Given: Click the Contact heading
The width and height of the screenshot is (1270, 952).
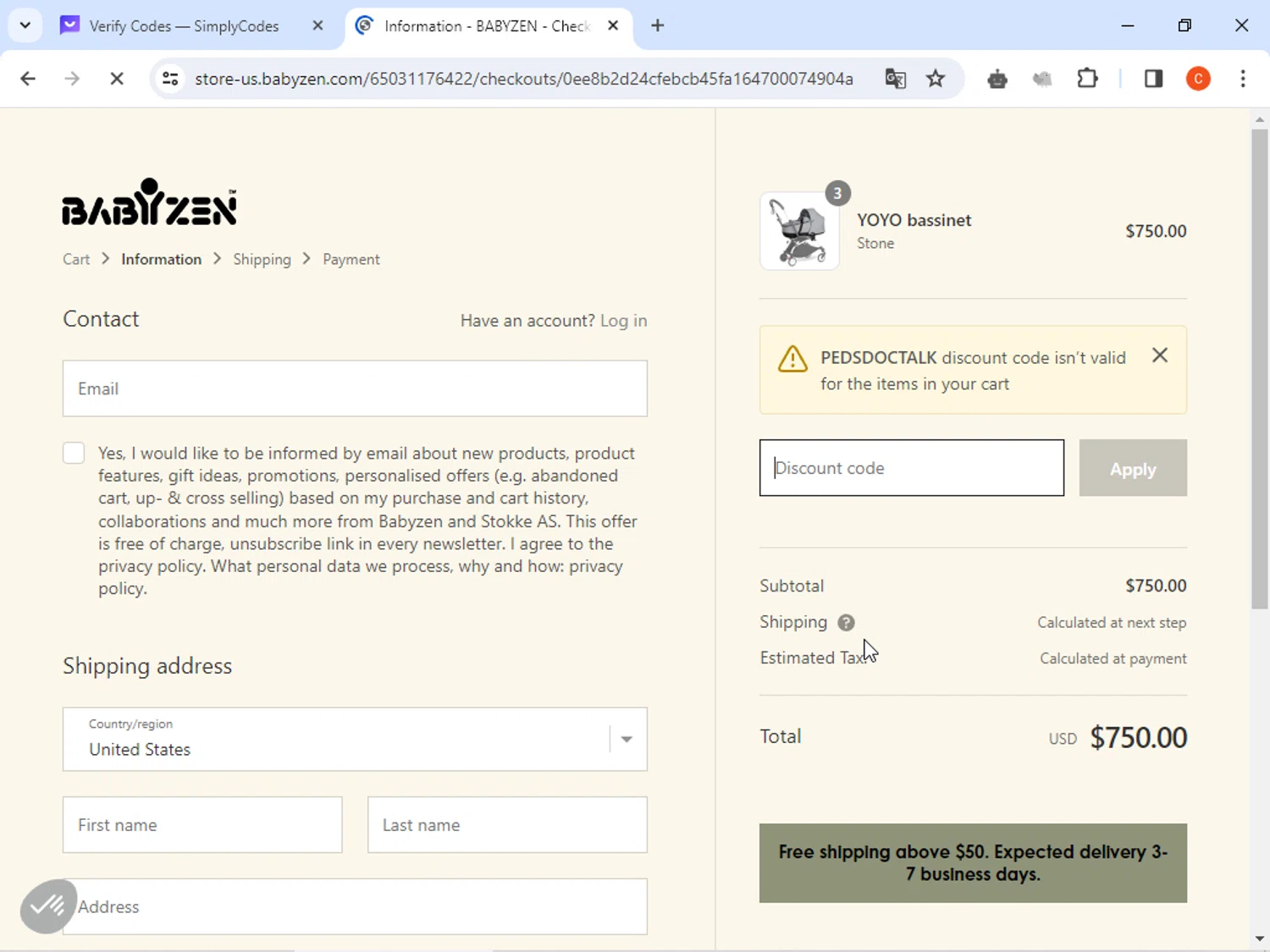Looking at the screenshot, I should pyautogui.click(x=101, y=319).
